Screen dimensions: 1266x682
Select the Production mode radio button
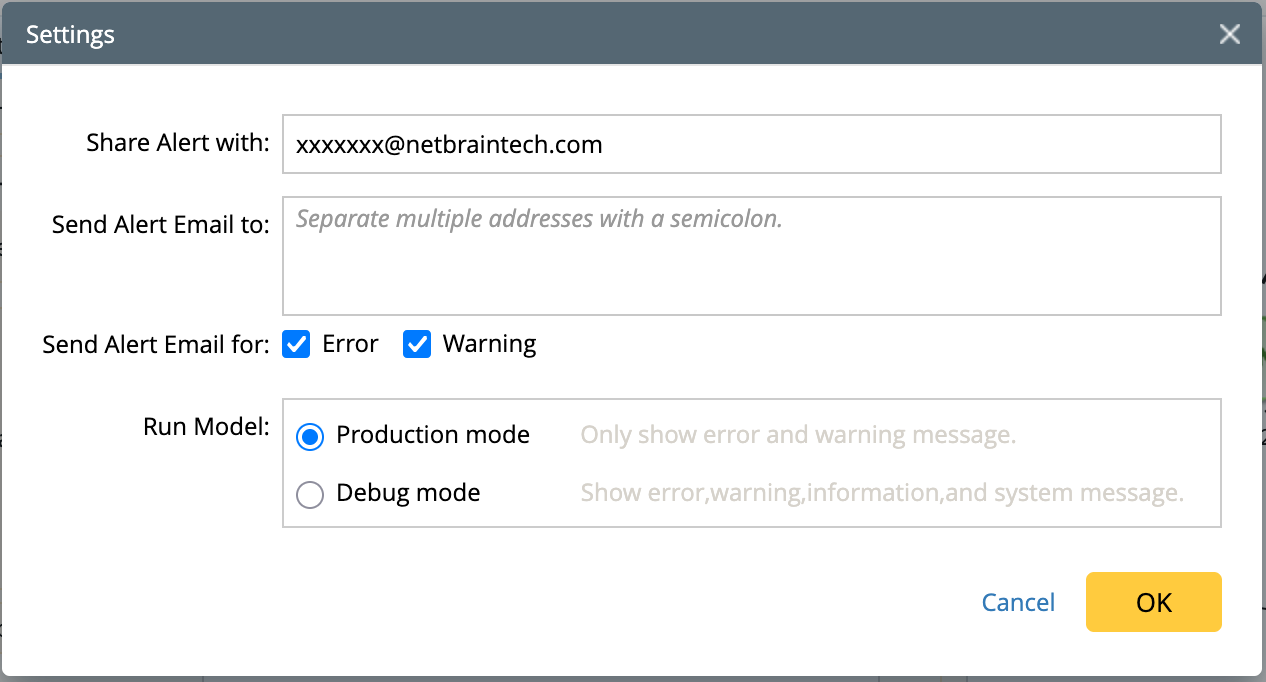point(311,436)
